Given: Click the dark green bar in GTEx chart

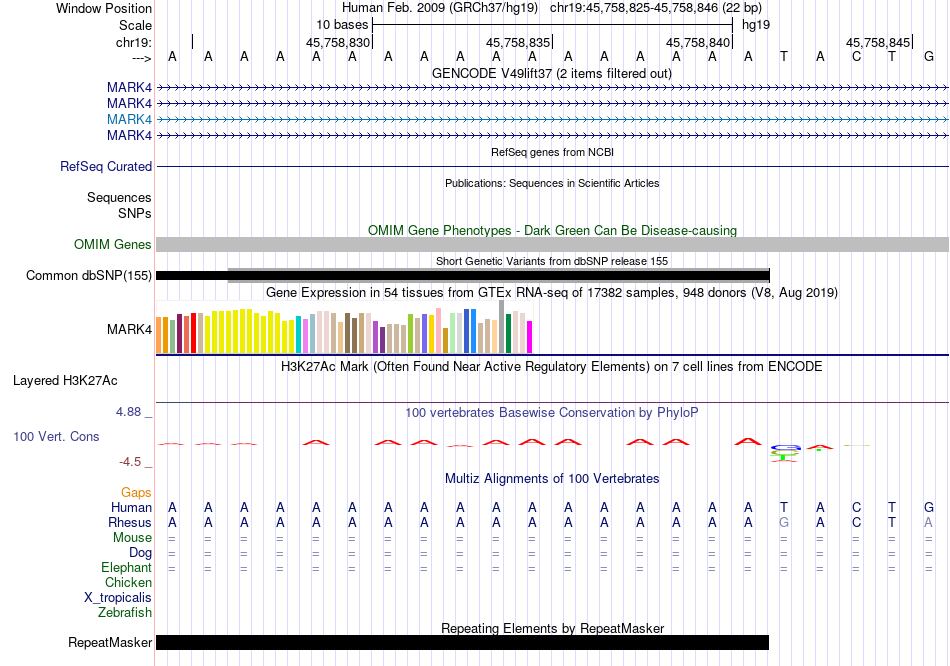Looking at the screenshot, I should click(508, 333).
